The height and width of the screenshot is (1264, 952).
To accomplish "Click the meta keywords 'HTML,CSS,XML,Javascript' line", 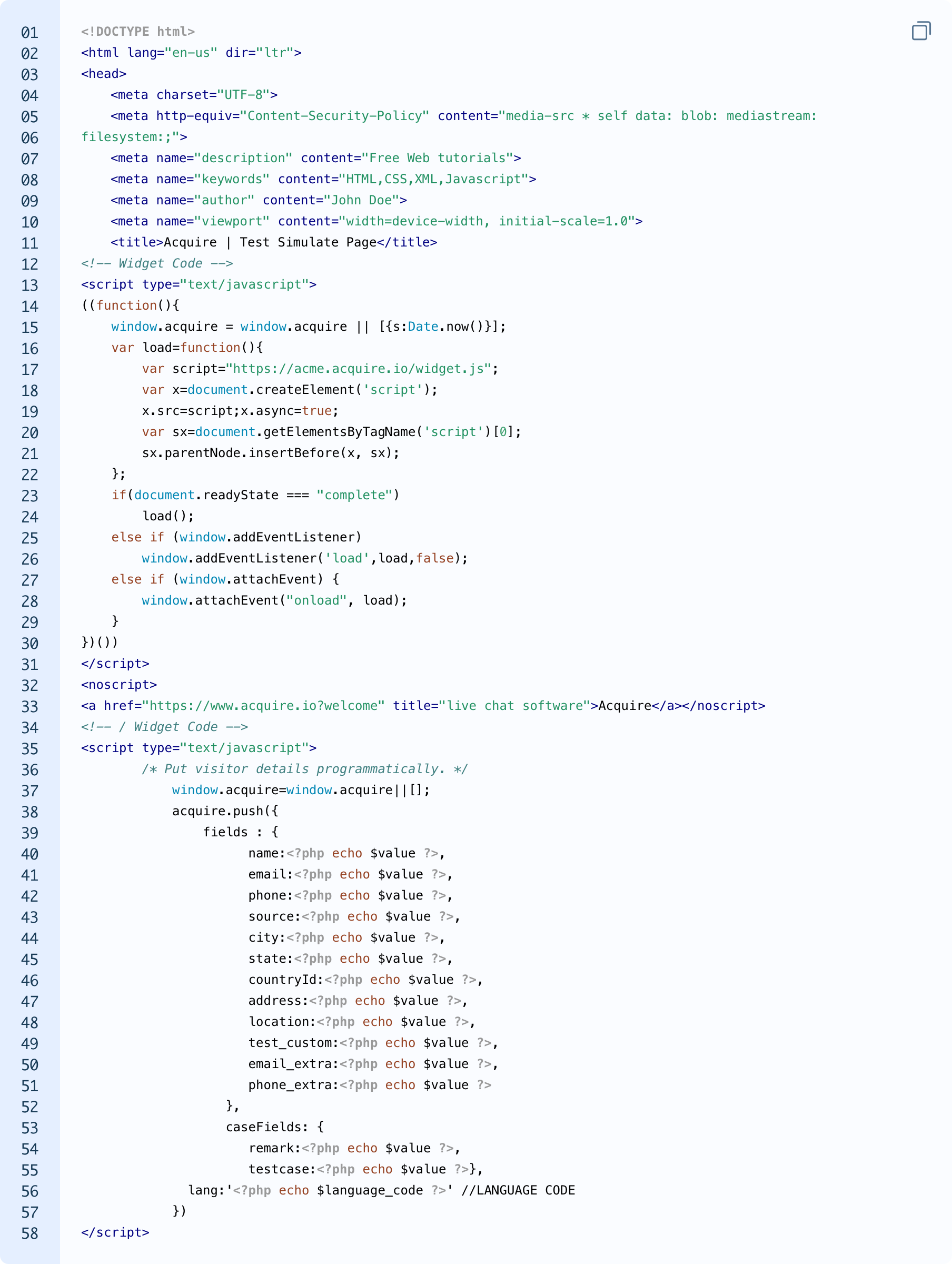I will tap(323, 180).
